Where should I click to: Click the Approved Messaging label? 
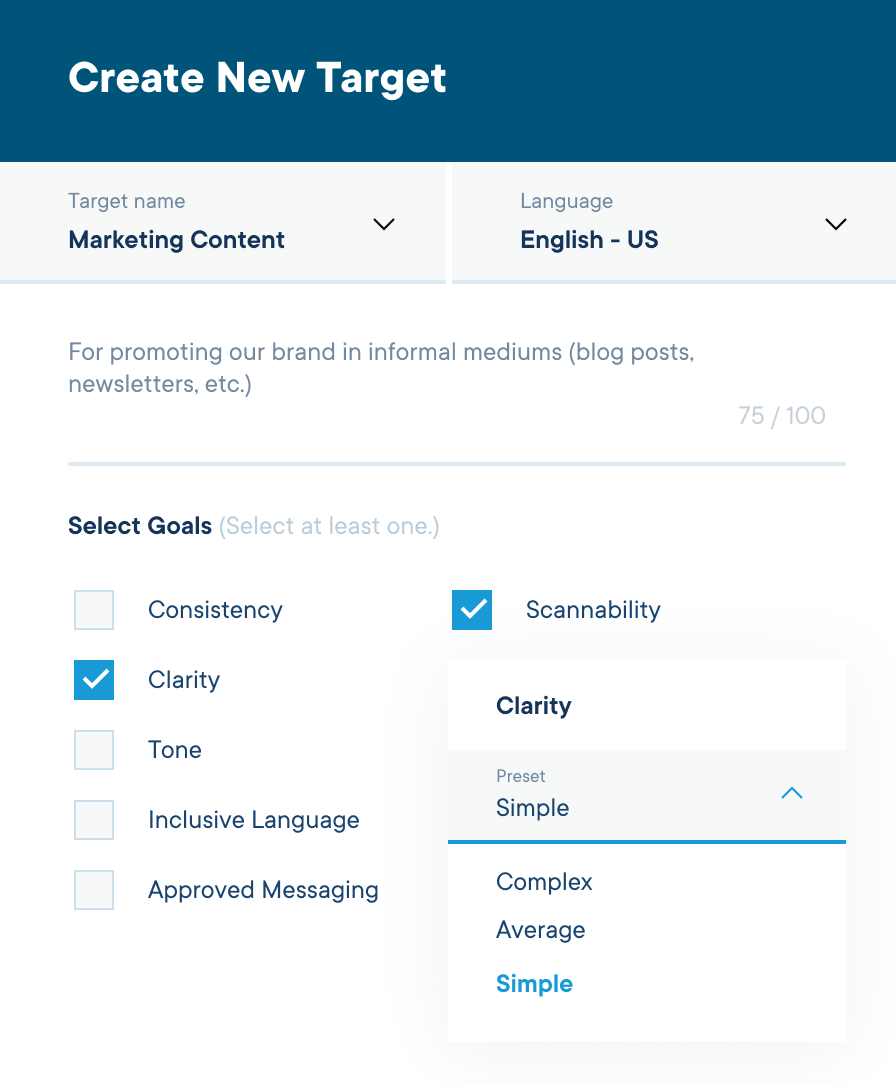263,890
